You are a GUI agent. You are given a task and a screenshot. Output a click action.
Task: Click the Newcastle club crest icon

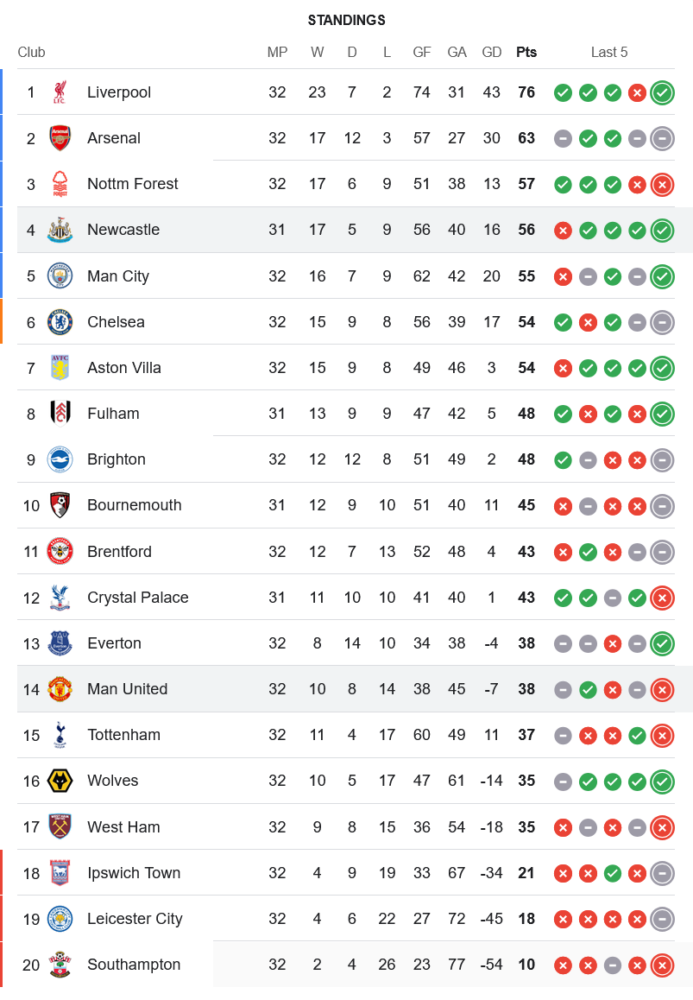[60, 230]
